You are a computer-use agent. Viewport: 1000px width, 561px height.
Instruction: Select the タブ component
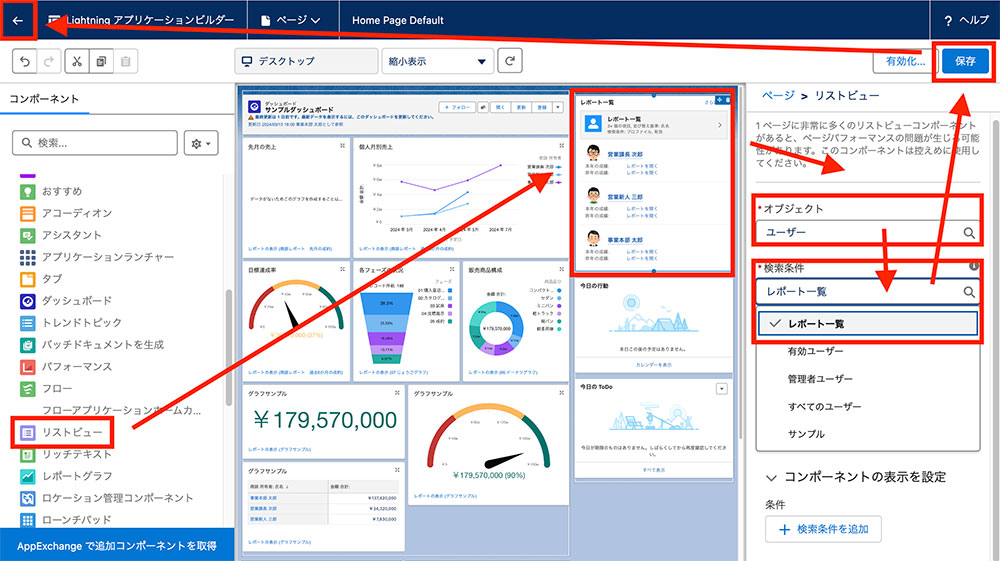click(x=41, y=279)
